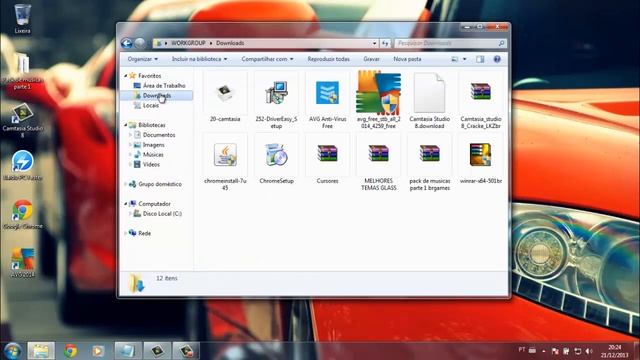640x360 pixels.
Task: Select the Camtasia_studio 8_Cracke_LKZbr archive
Action: click(480, 91)
